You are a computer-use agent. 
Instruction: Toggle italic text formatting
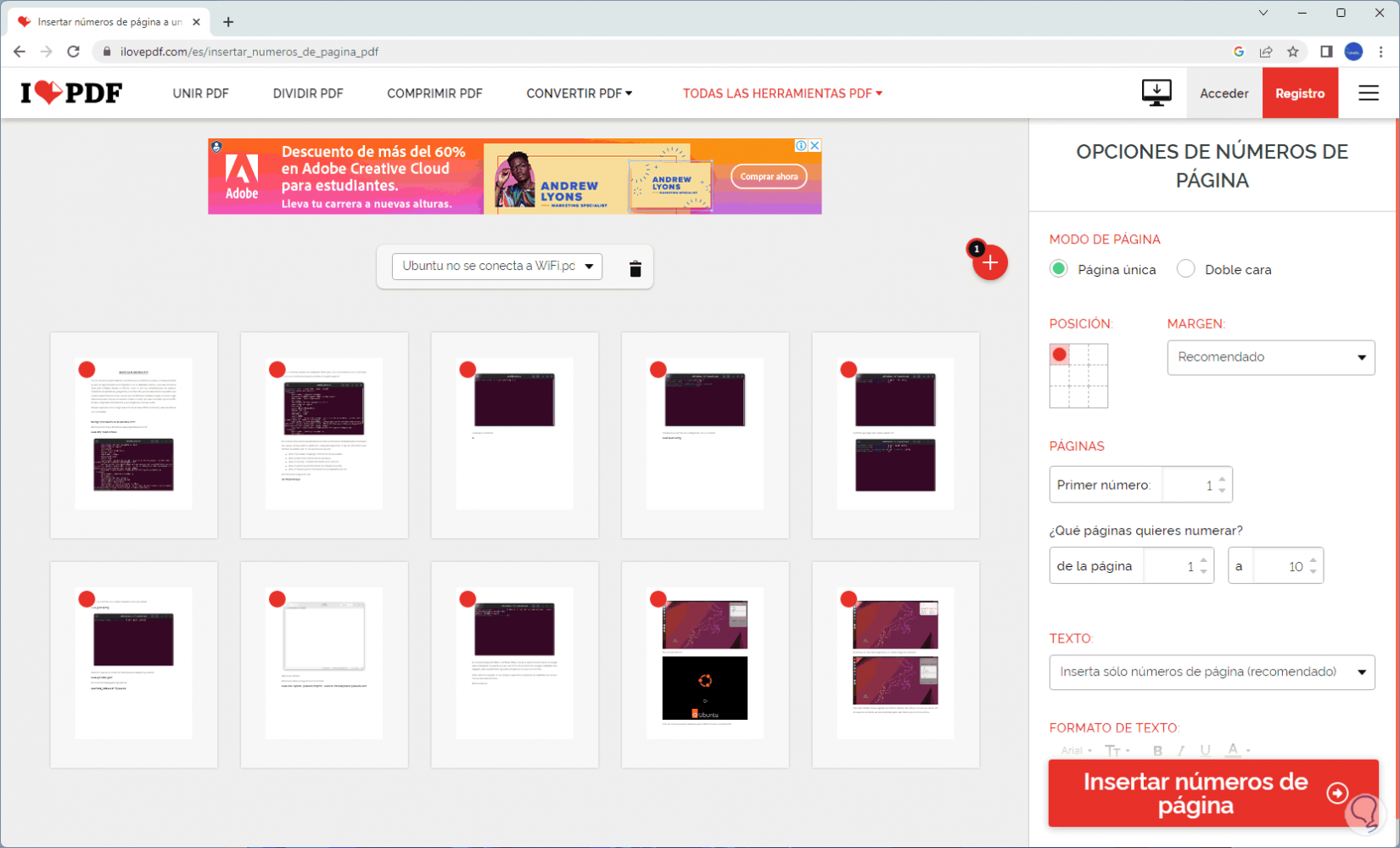point(1180,750)
